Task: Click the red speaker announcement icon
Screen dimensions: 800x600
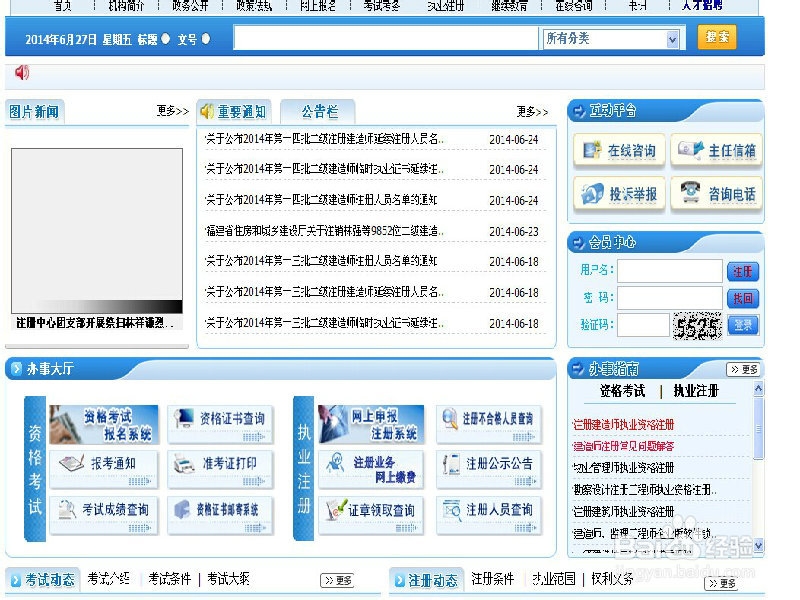Action: point(22,72)
